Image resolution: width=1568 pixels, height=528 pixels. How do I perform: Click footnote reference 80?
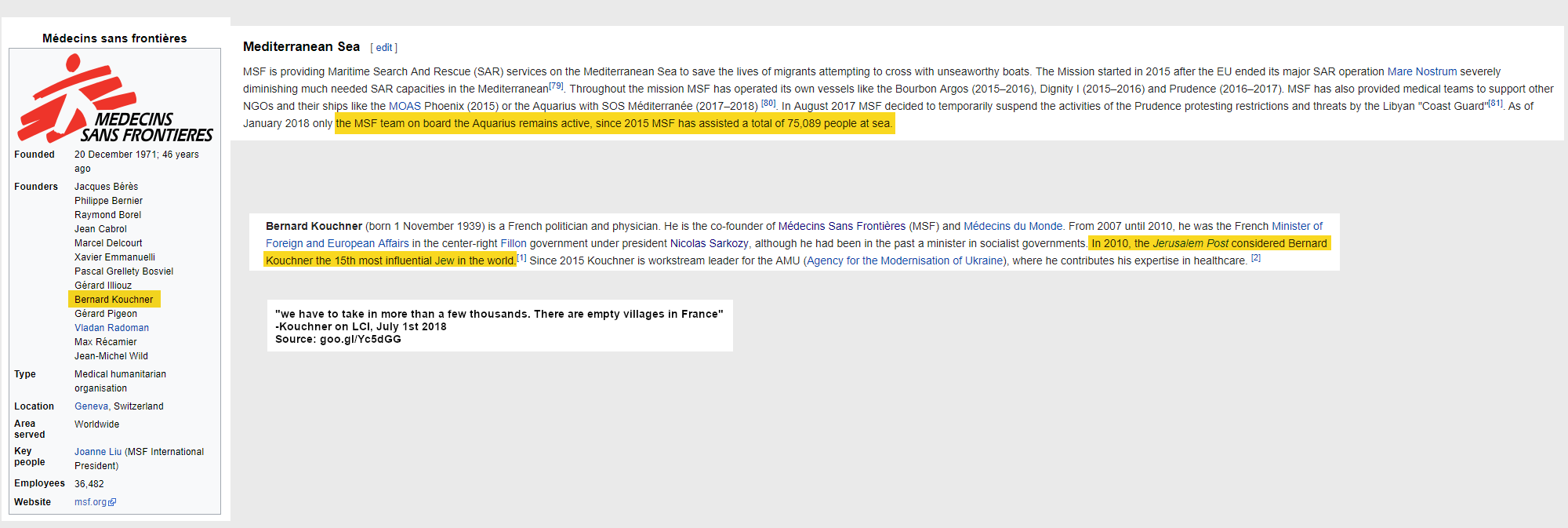coord(768,103)
